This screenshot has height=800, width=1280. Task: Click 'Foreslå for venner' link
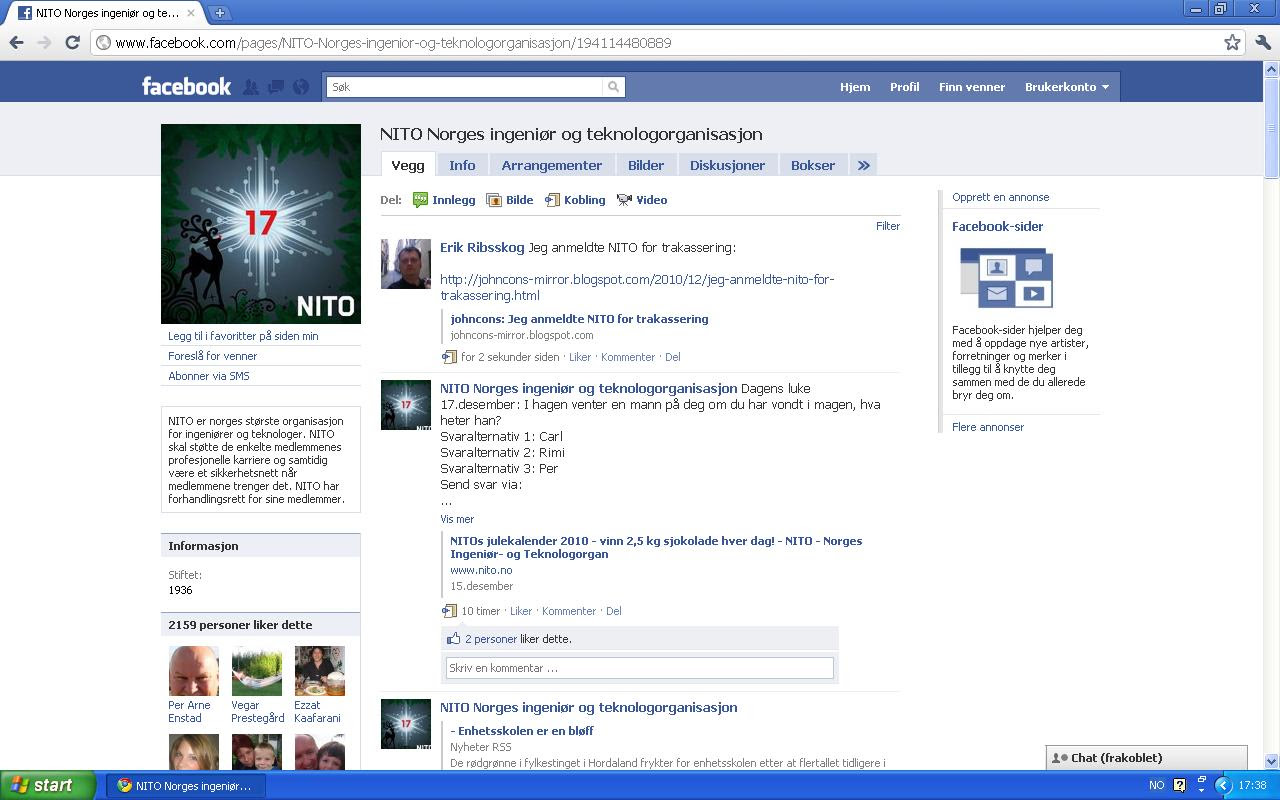(212, 356)
